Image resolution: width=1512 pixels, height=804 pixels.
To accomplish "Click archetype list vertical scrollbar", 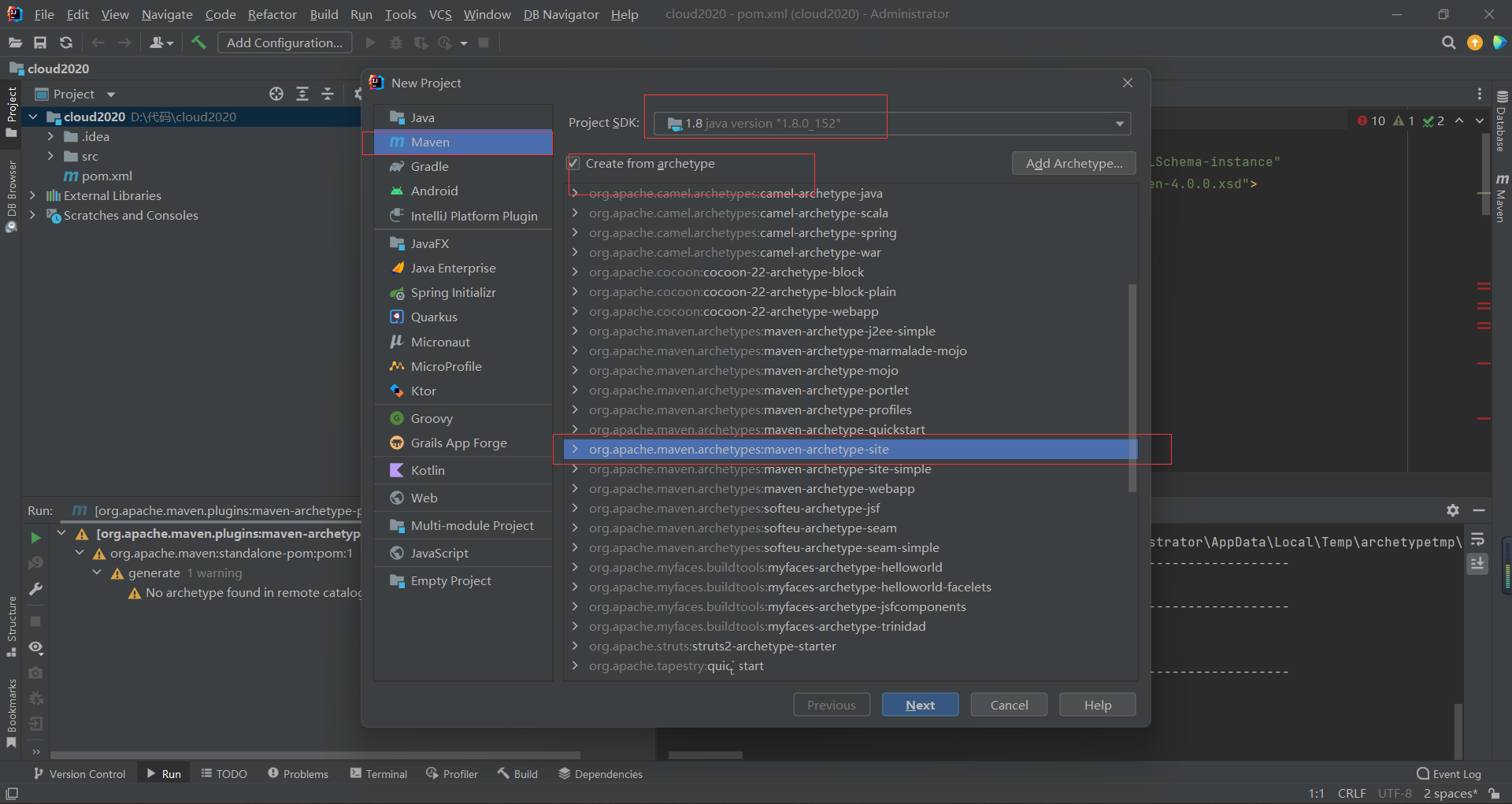I will (1132, 387).
